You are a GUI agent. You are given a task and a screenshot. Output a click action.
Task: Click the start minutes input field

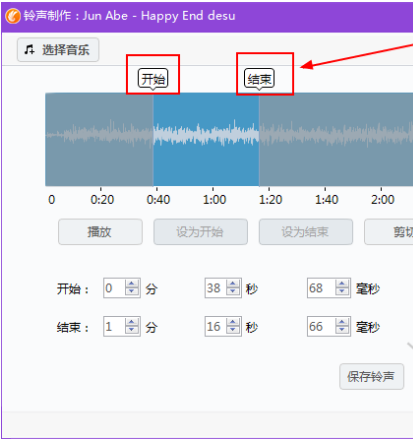coord(114,288)
